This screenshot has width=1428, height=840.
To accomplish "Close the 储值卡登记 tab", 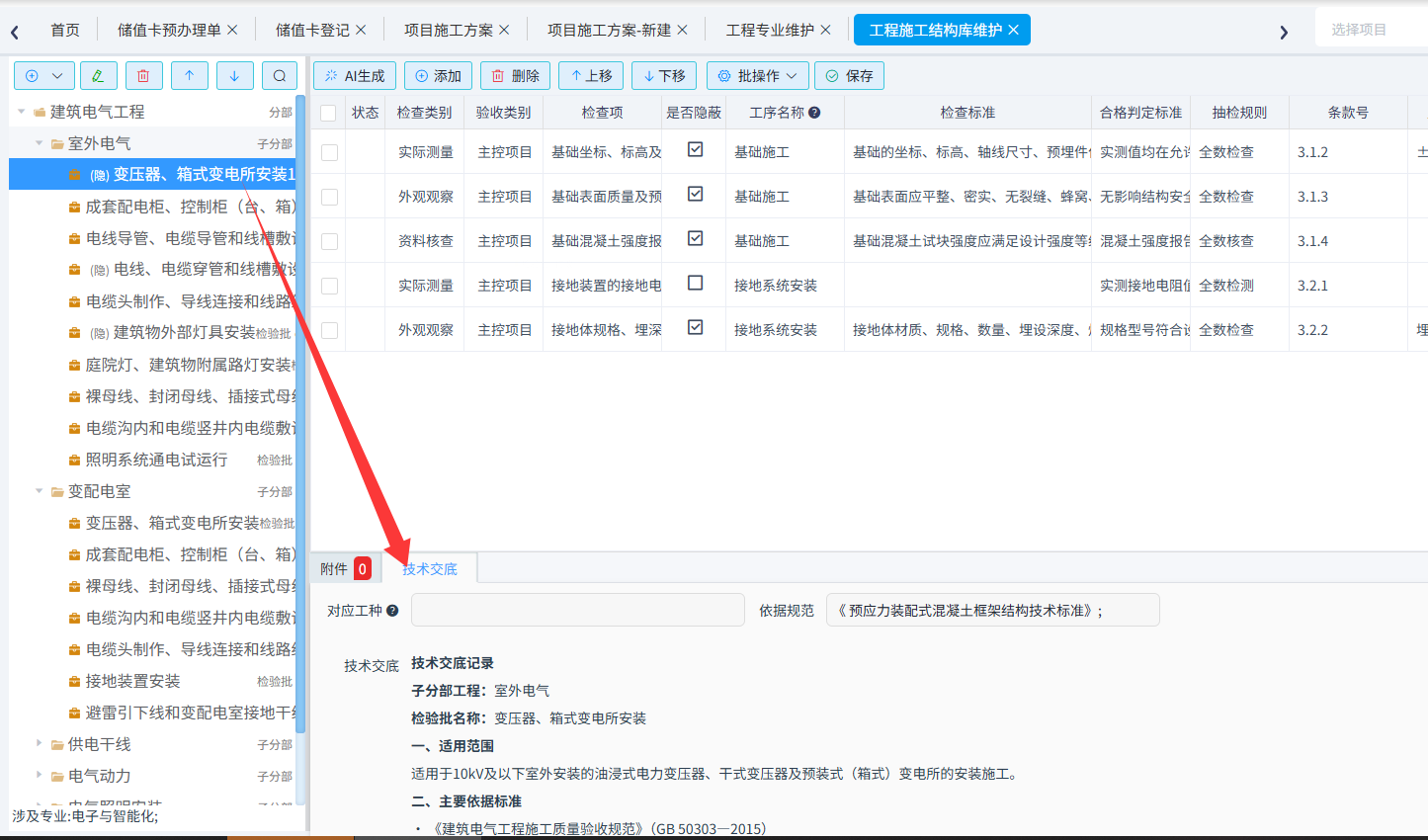I will [361, 30].
